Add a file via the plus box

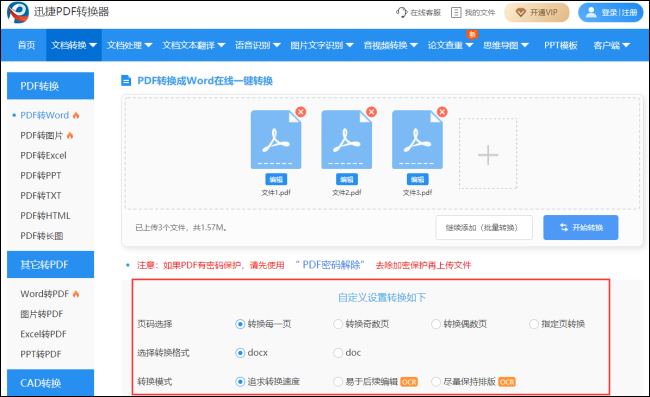488,154
